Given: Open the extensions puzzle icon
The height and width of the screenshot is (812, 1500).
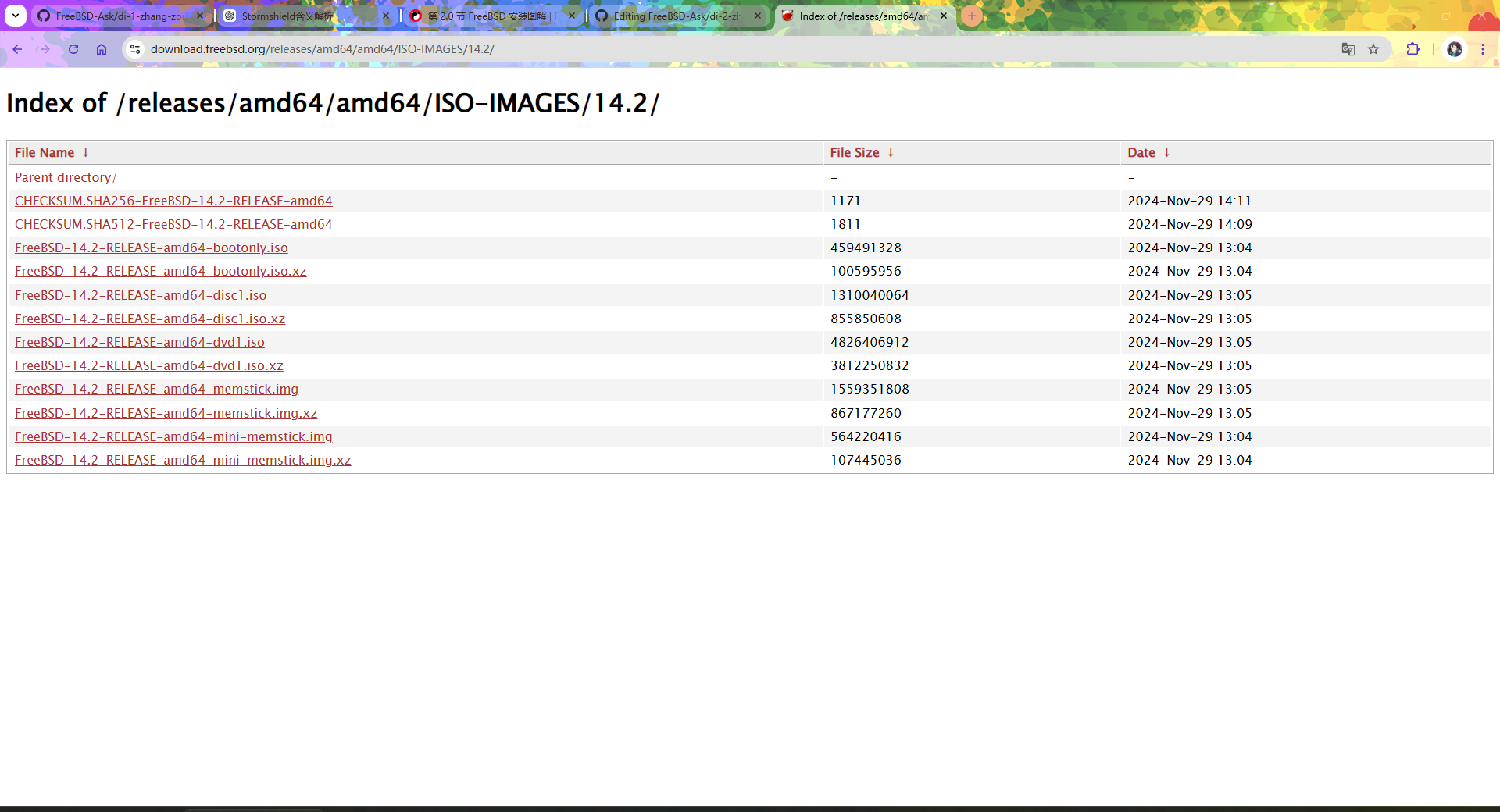Looking at the screenshot, I should [1413, 49].
